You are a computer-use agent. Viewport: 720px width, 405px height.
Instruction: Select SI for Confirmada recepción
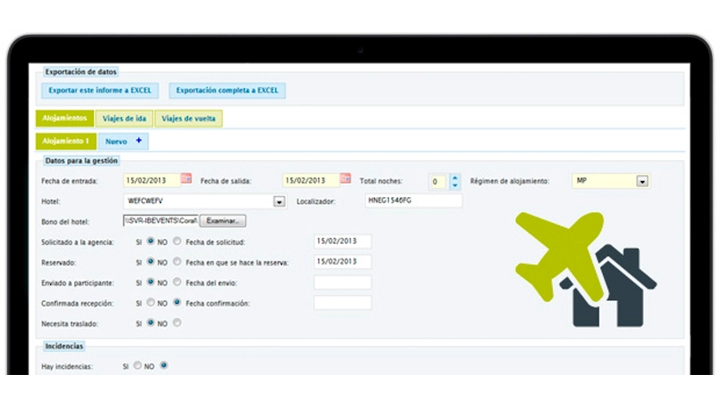click(x=151, y=303)
